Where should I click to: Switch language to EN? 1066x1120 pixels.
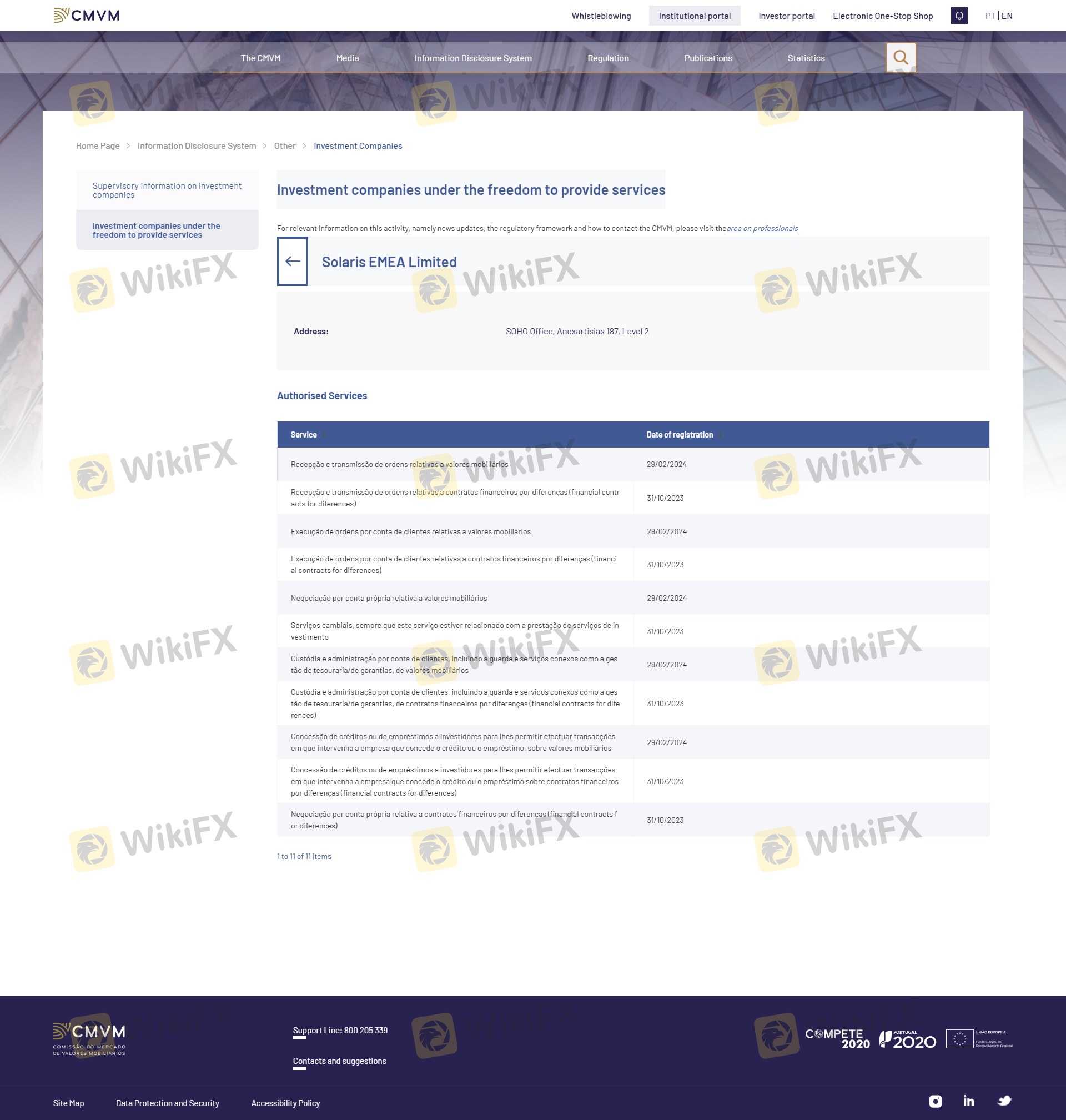click(1007, 16)
